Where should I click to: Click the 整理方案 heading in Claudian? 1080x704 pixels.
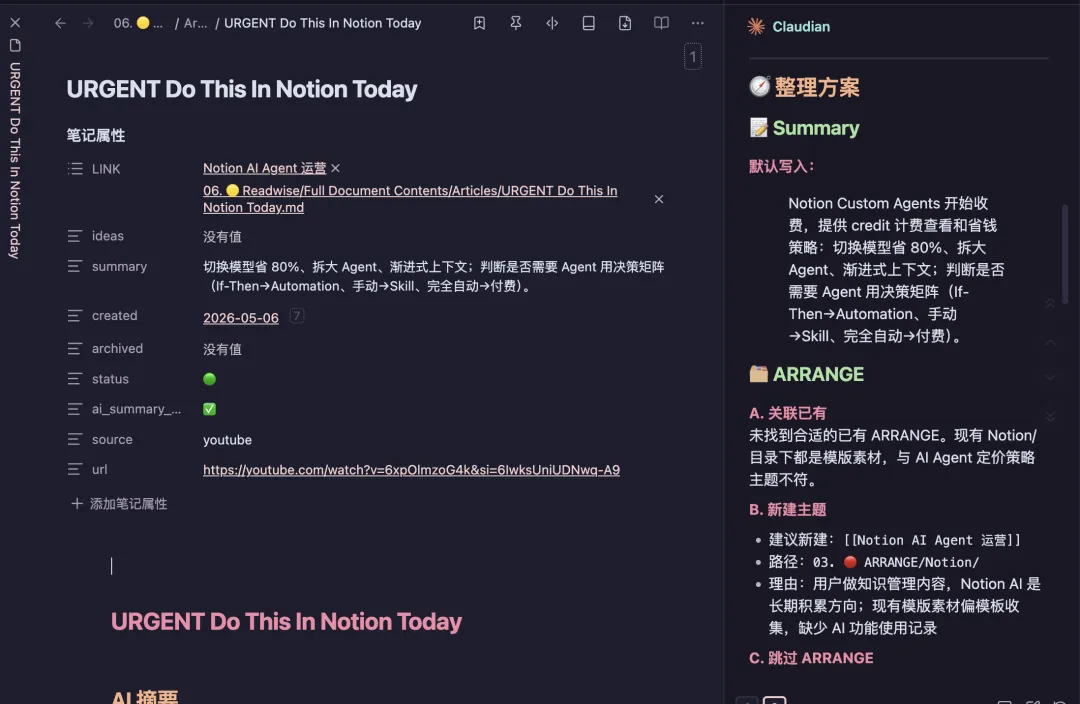tap(817, 87)
